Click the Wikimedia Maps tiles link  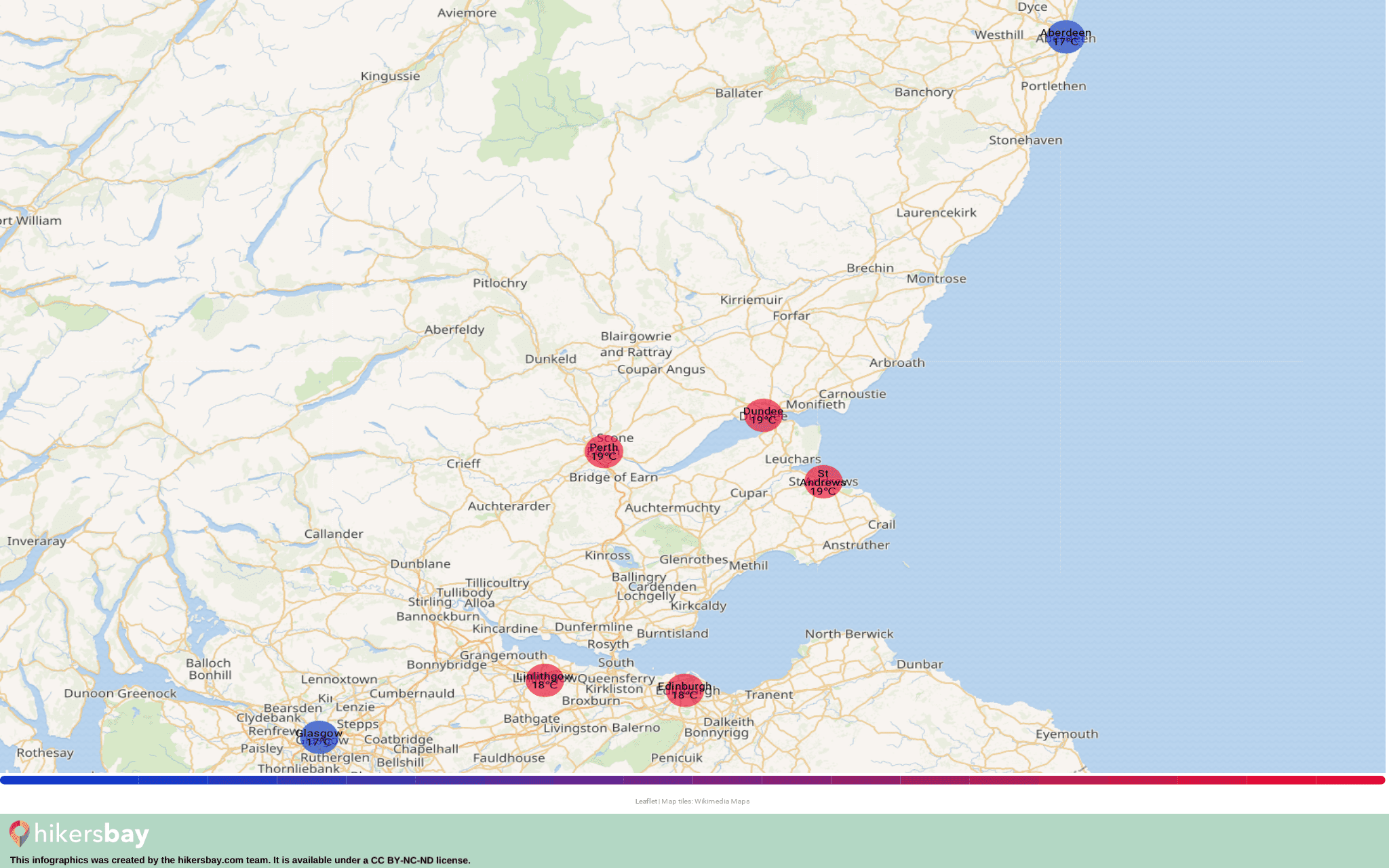[722, 801]
